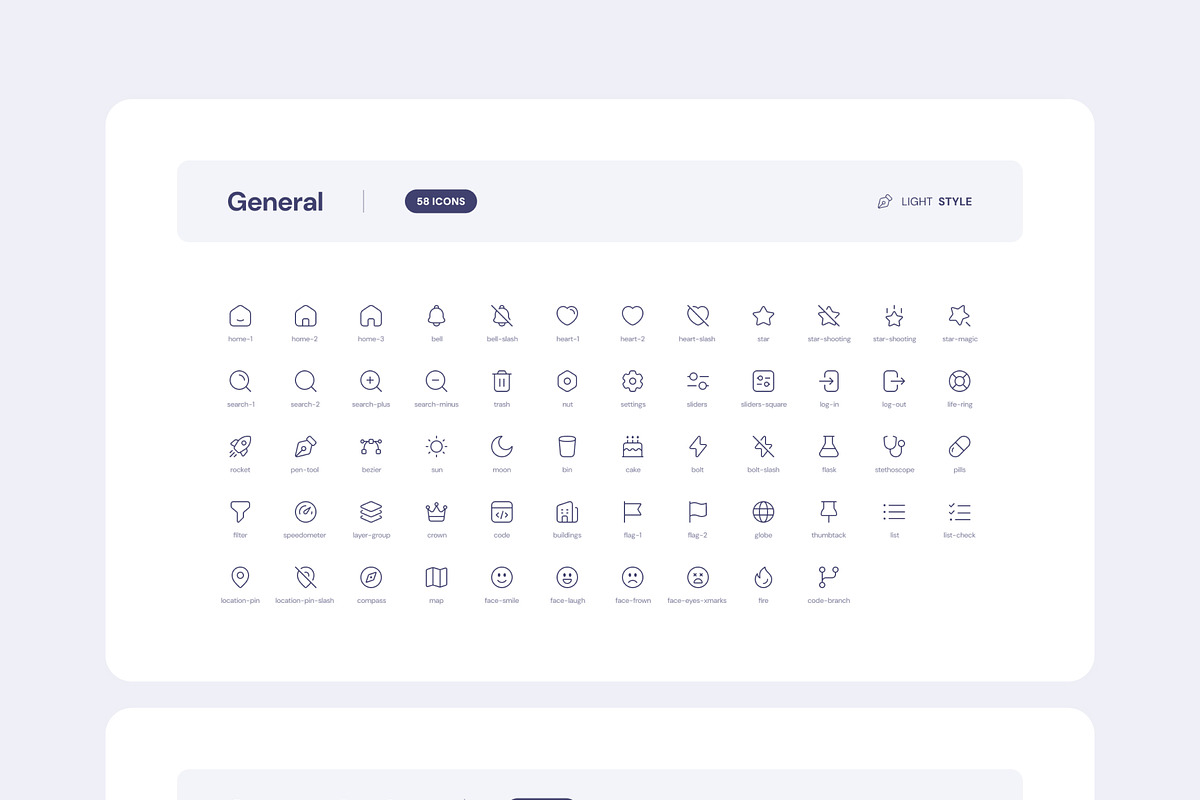Click the filter funnel icon
This screenshot has height=800, width=1200.
point(240,512)
